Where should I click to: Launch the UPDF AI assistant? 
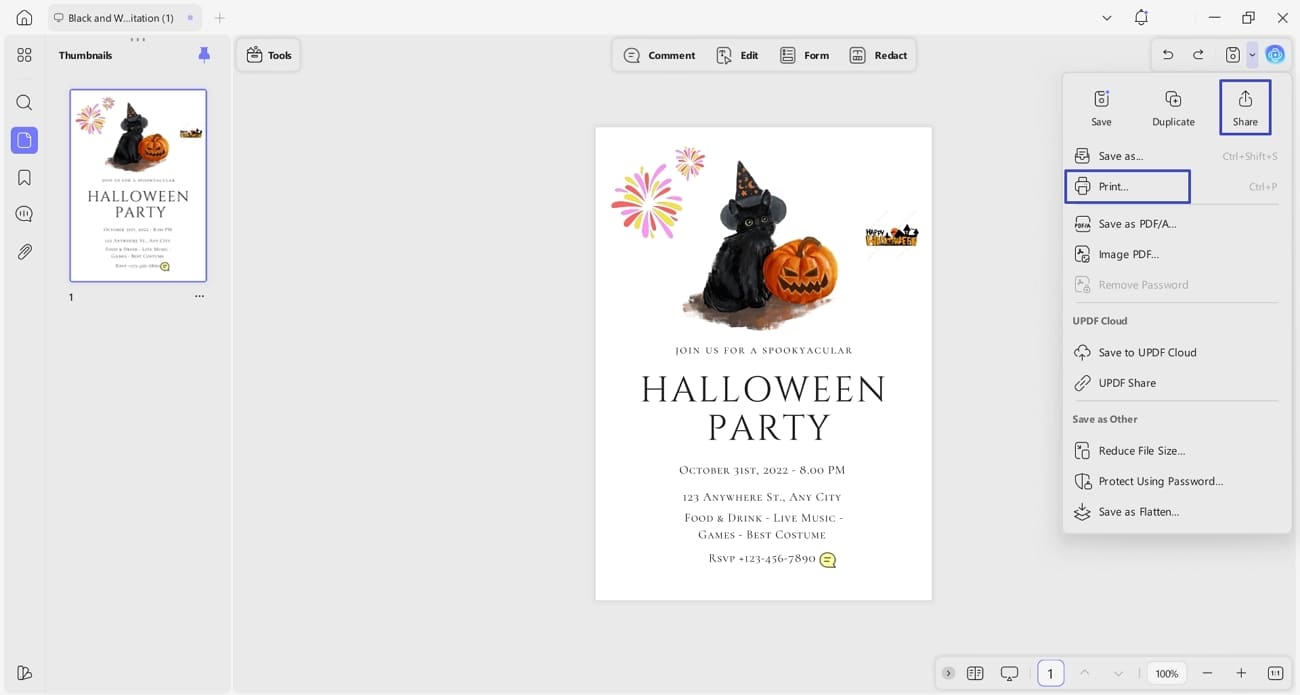pos(1275,54)
